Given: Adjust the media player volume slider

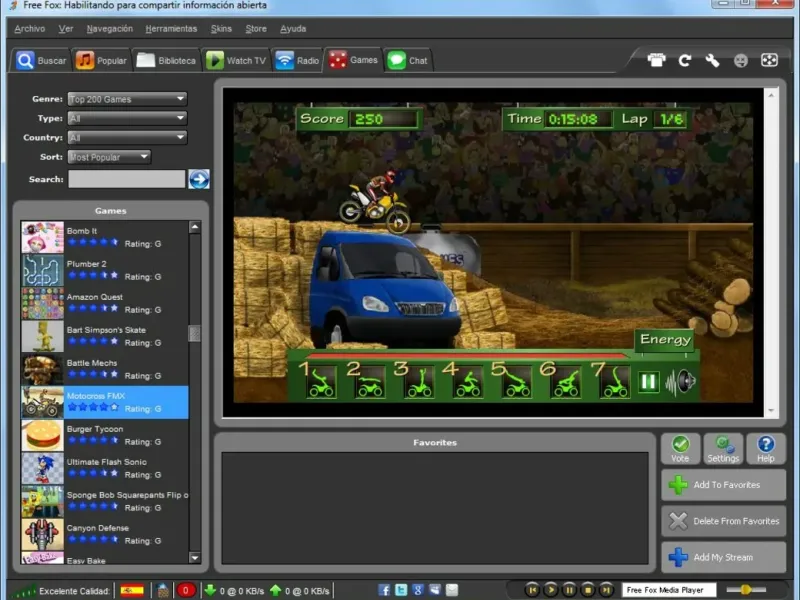Looking at the screenshot, I should (x=746, y=590).
